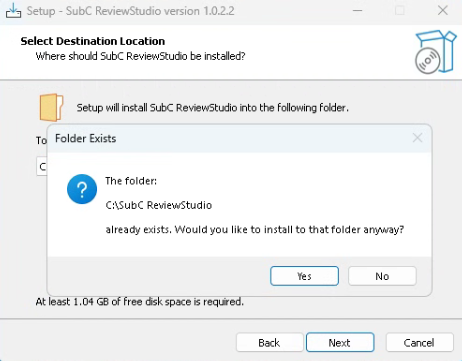The height and width of the screenshot is (361, 462).
Task: Click 'Where should SubC ReviewStudio be installed?' text
Action: point(140,56)
